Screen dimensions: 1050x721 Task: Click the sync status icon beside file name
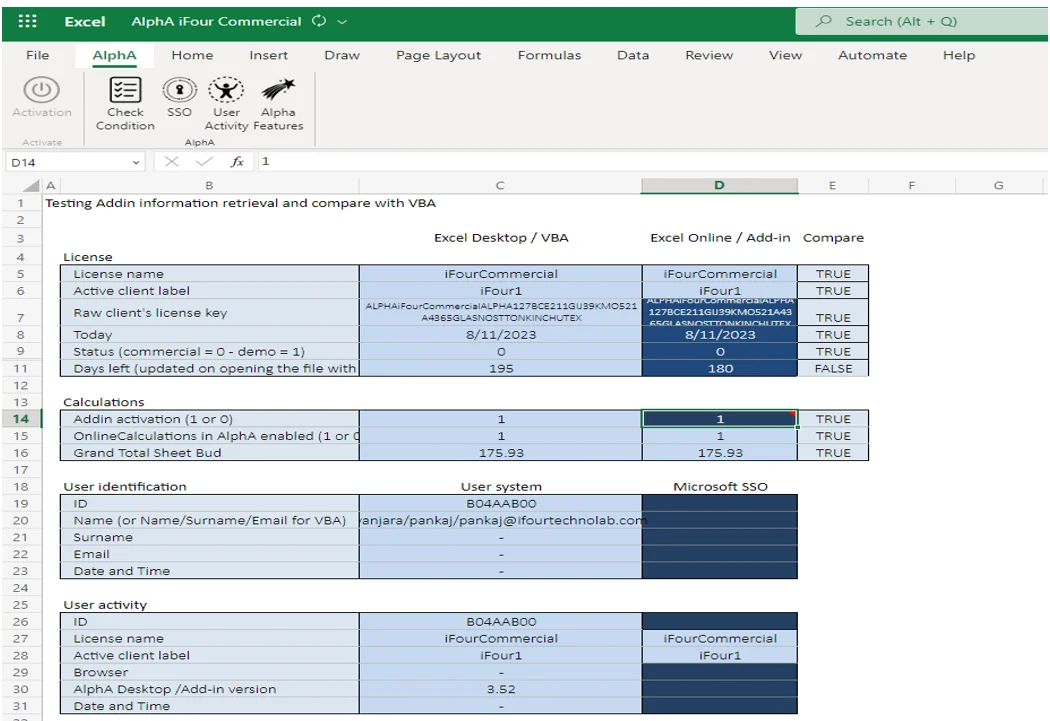319,21
